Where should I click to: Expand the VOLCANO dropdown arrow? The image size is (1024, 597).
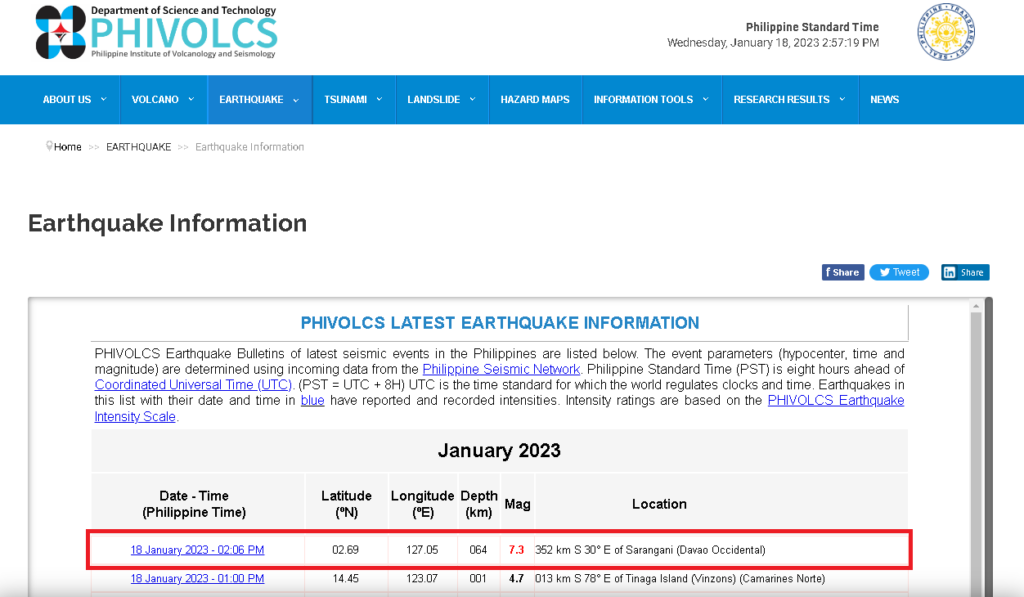coord(191,99)
